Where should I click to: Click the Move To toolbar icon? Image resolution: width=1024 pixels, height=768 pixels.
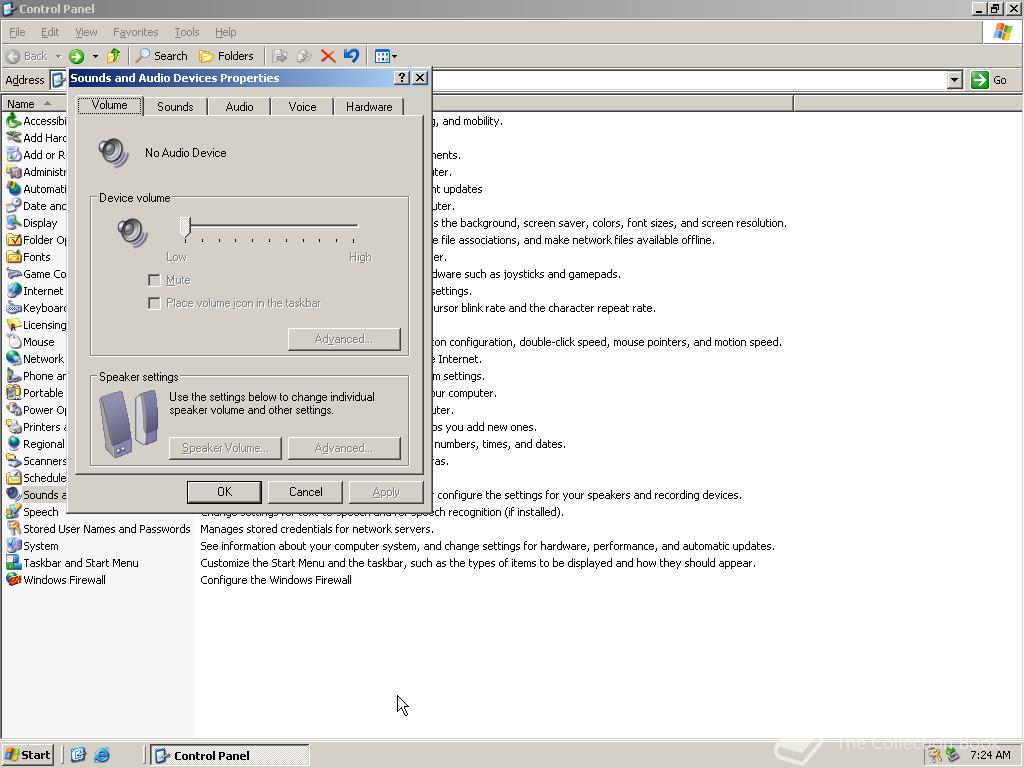[x=280, y=56]
